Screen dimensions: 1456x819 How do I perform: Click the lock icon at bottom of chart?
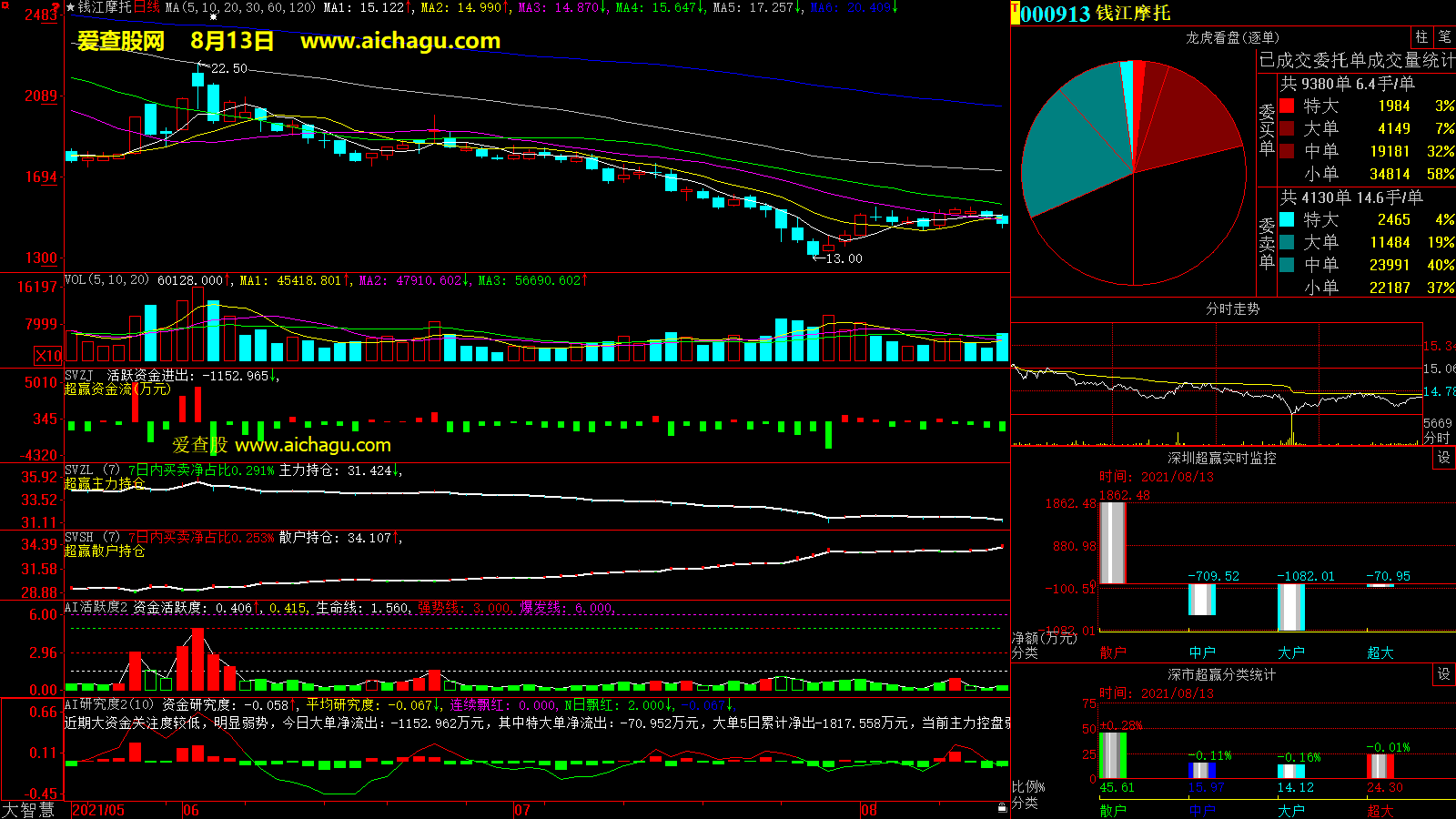pyautogui.click(x=1002, y=807)
